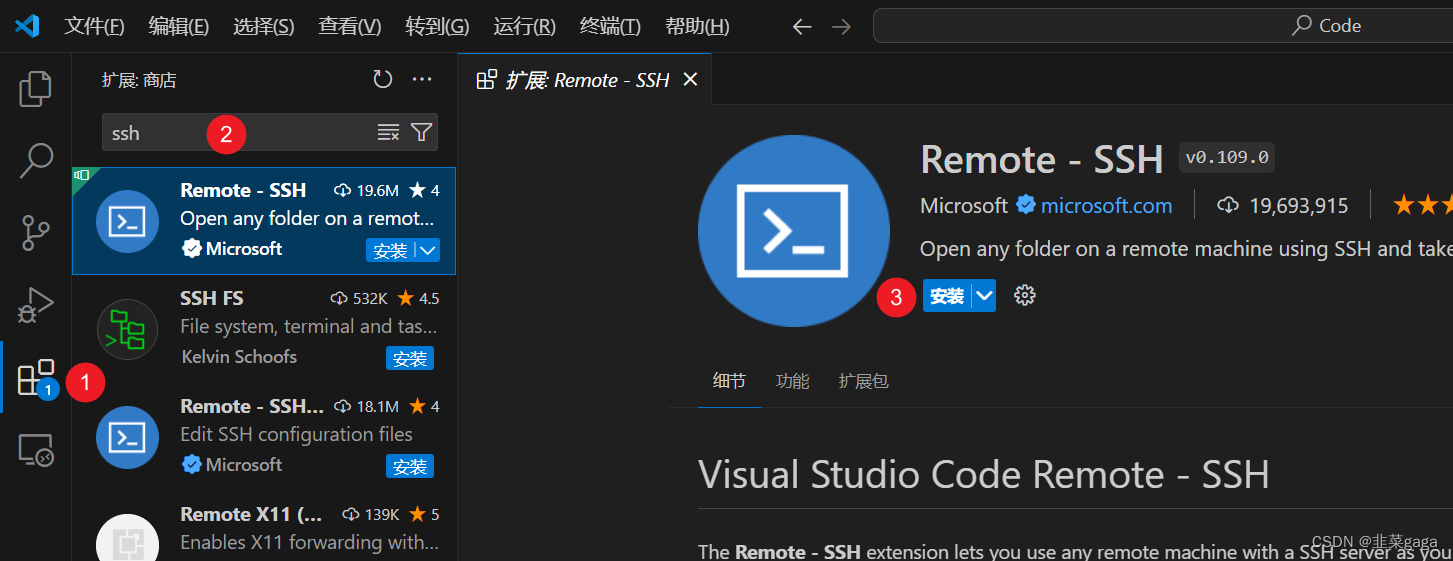Select the SSH FS extension entry

264,329
